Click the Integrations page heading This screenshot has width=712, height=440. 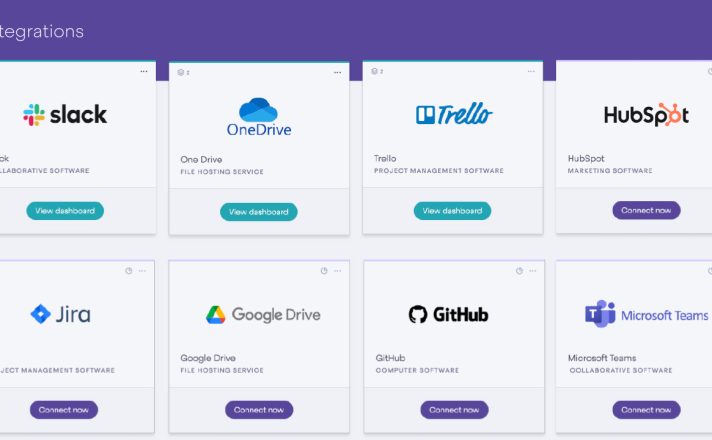(41, 32)
